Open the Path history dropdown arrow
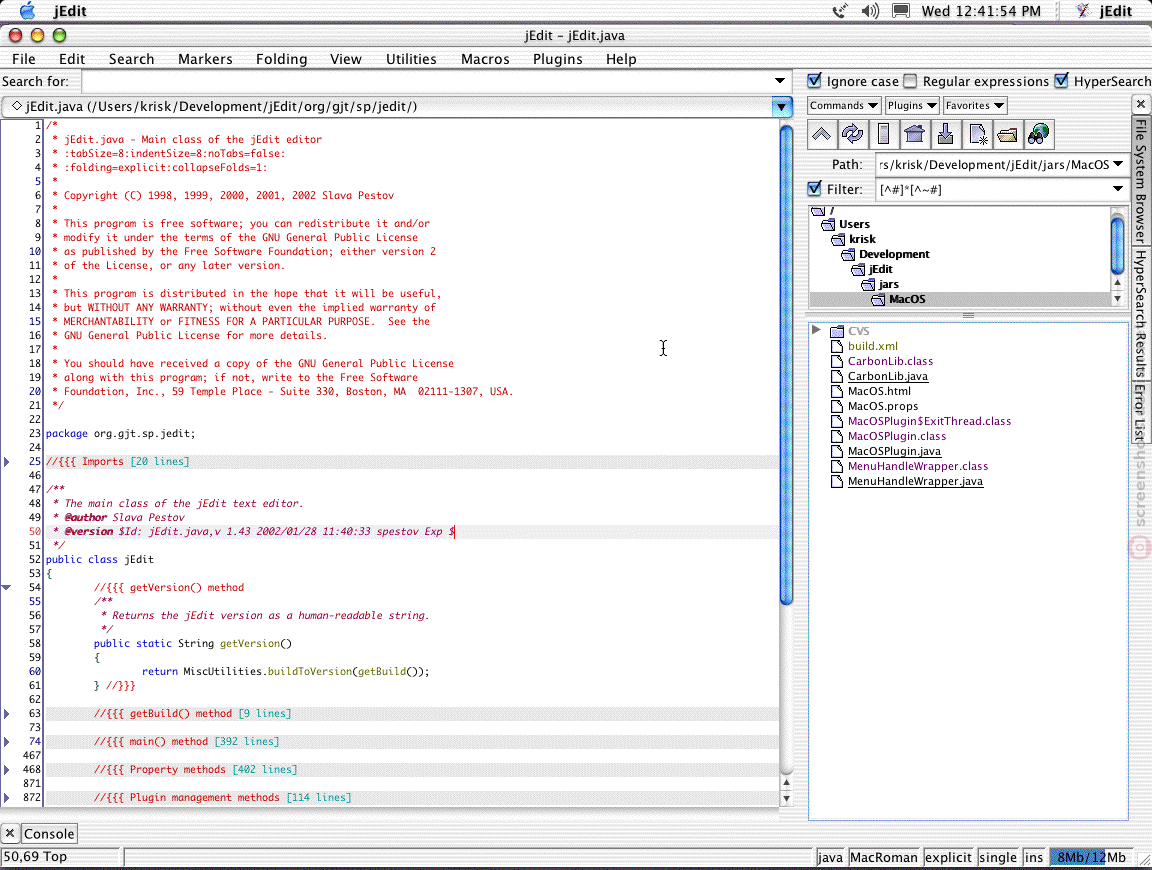Screen dimensions: 1152x870 pos(1117,164)
